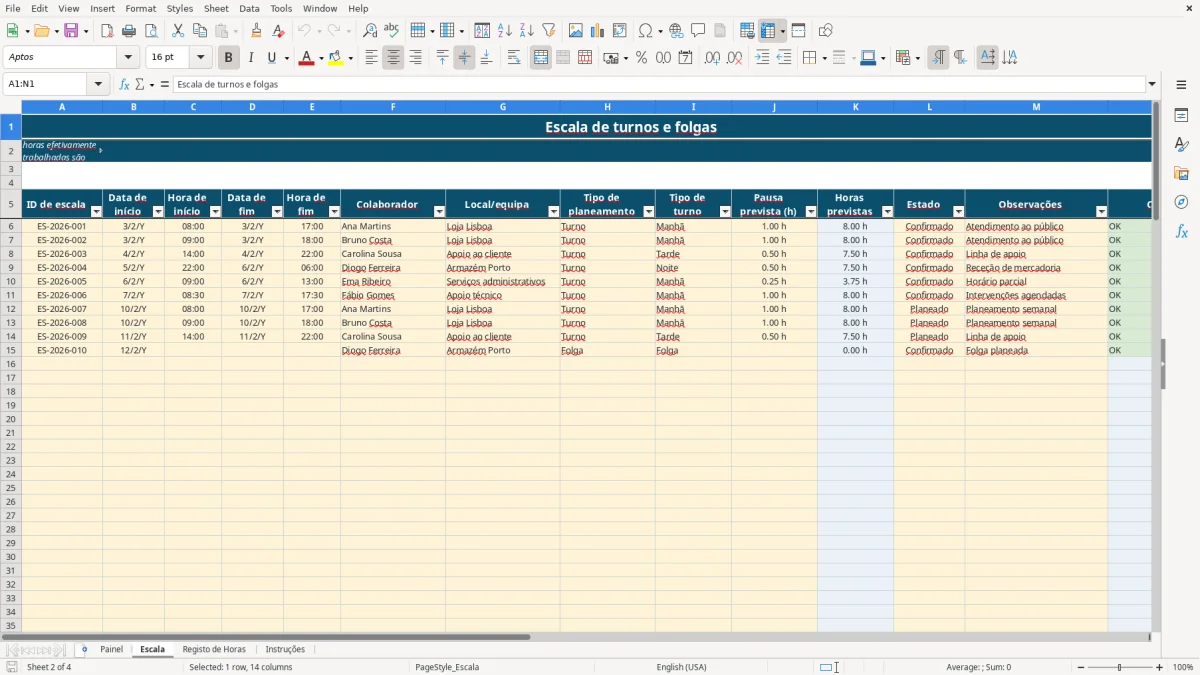The image size is (1200, 675).
Task: Click the English (USA) language status
Action: pos(681,667)
